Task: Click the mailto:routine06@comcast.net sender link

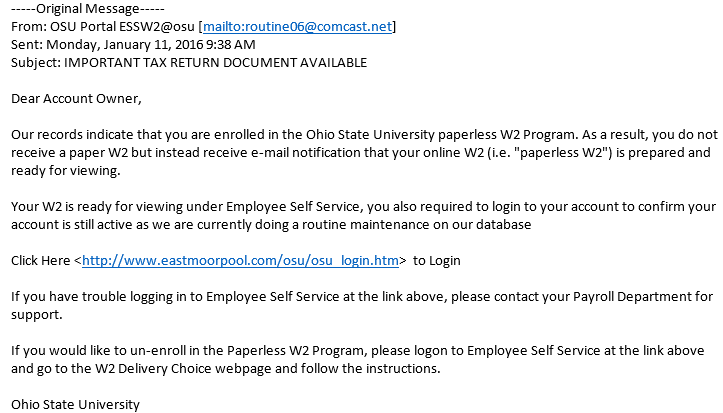Action: (x=297, y=27)
